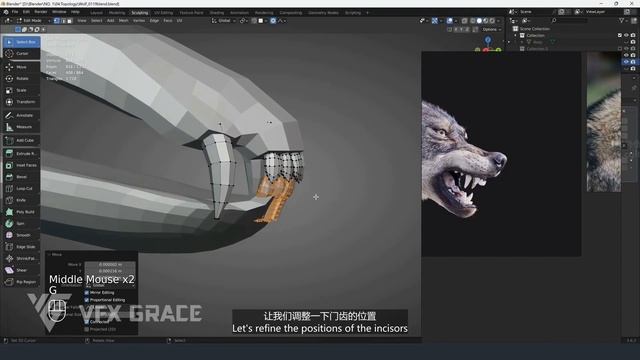
Task: Choose the Annotate tool
Action: [22, 116]
